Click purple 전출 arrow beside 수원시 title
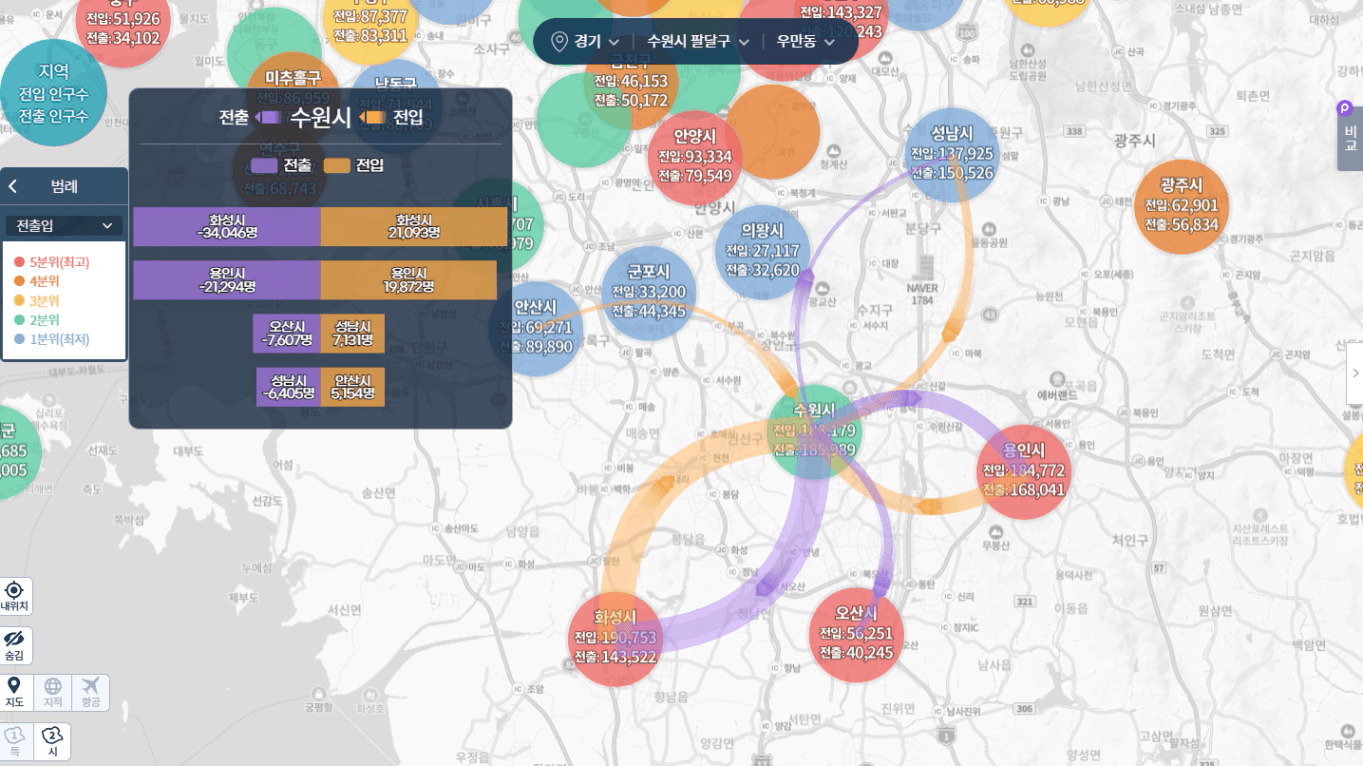The image size is (1363, 766). click(269, 118)
